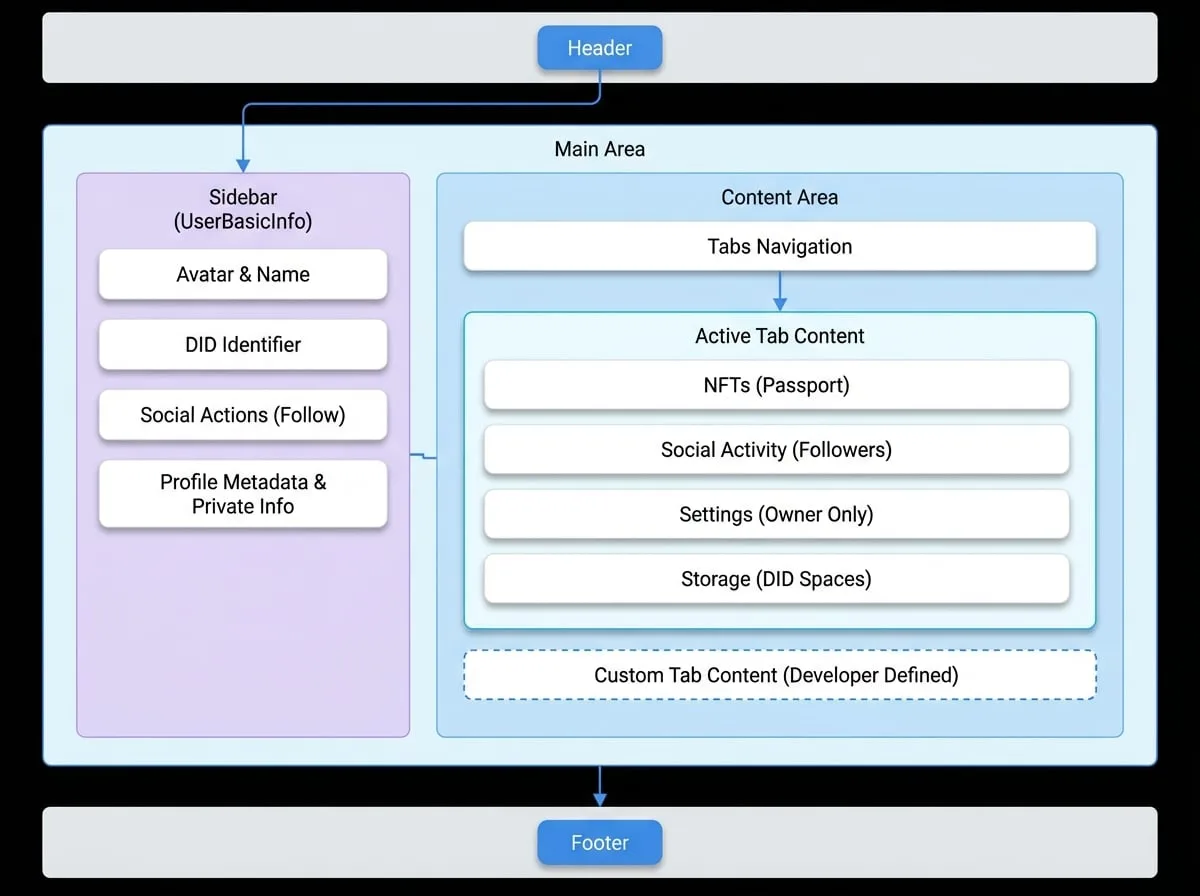Image resolution: width=1200 pixels, height=896 pixels.
Task: Click Social Actions (Follow) block
Action: (x=243, y=414)
